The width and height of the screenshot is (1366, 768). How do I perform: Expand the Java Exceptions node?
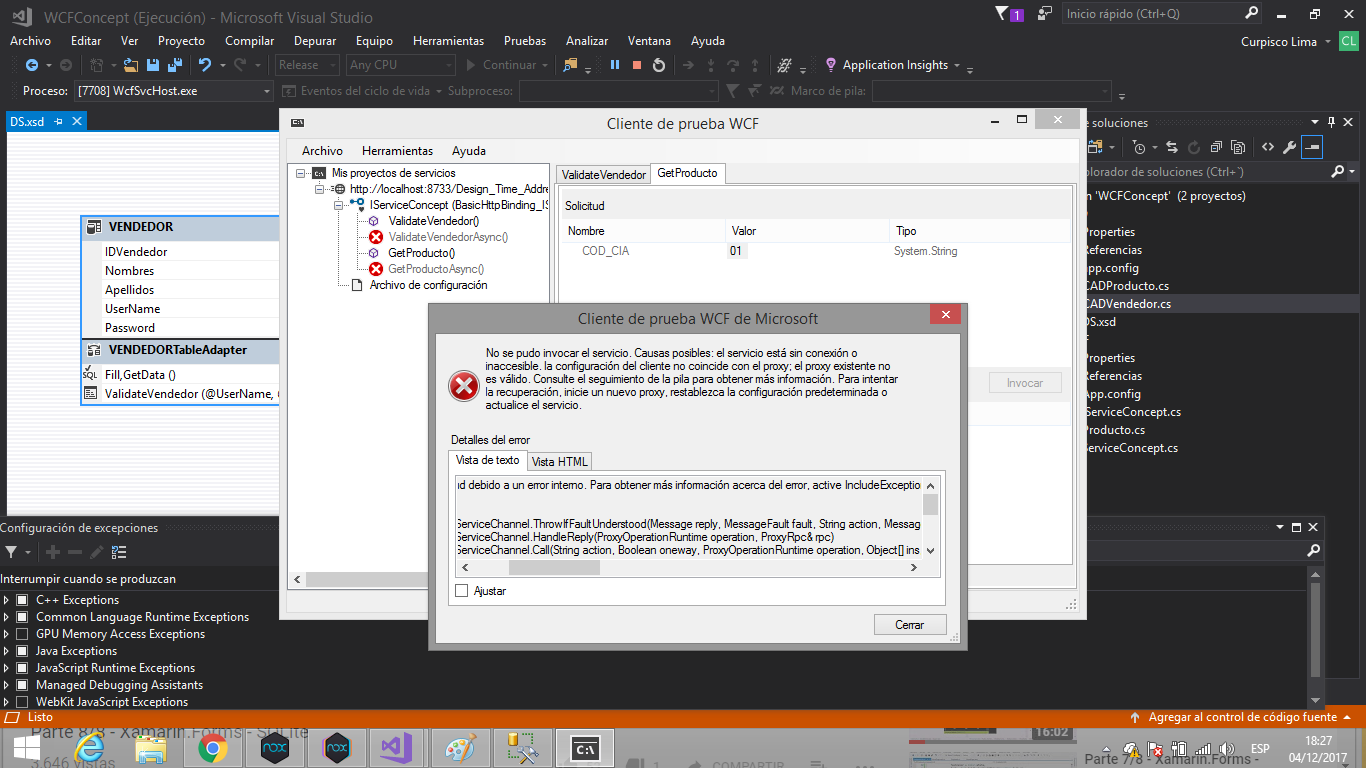(7, 651)
